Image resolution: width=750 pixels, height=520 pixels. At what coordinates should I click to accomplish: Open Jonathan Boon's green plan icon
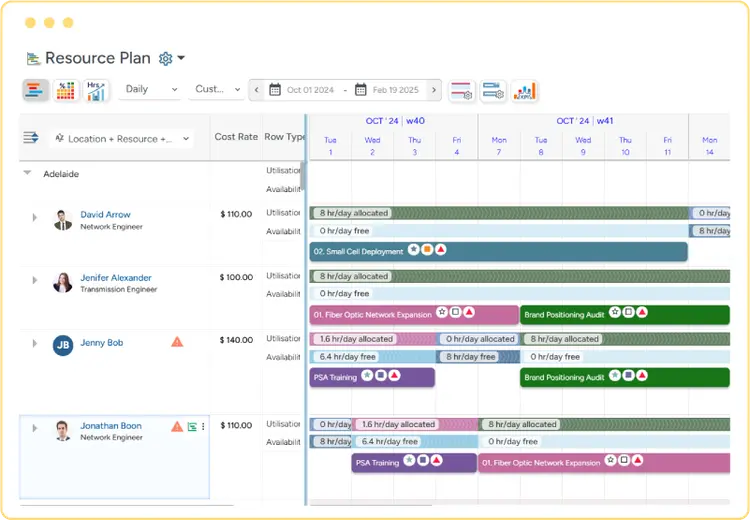point(192,427)
